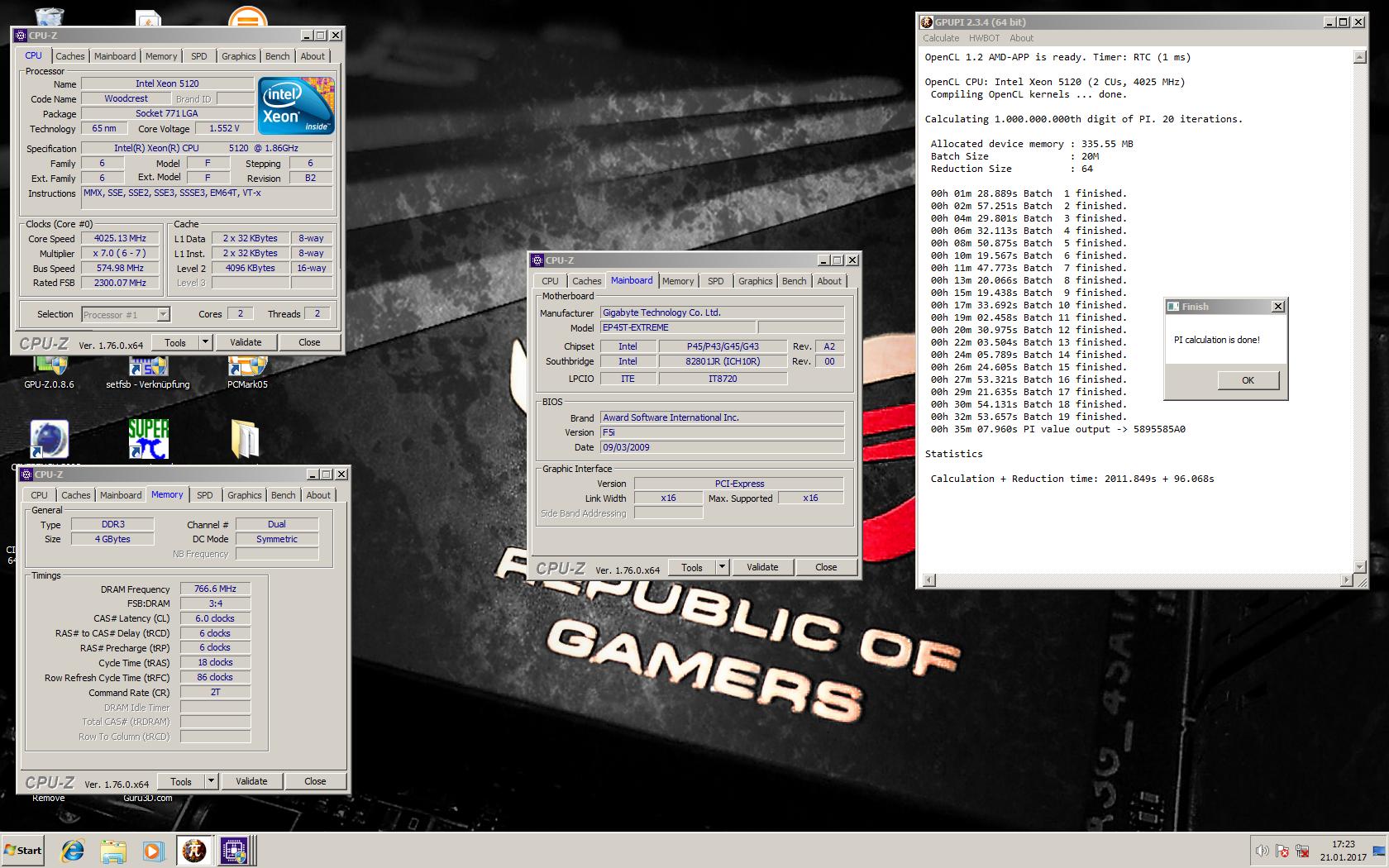Click the network tray icon with red X

pos(1302,851)
